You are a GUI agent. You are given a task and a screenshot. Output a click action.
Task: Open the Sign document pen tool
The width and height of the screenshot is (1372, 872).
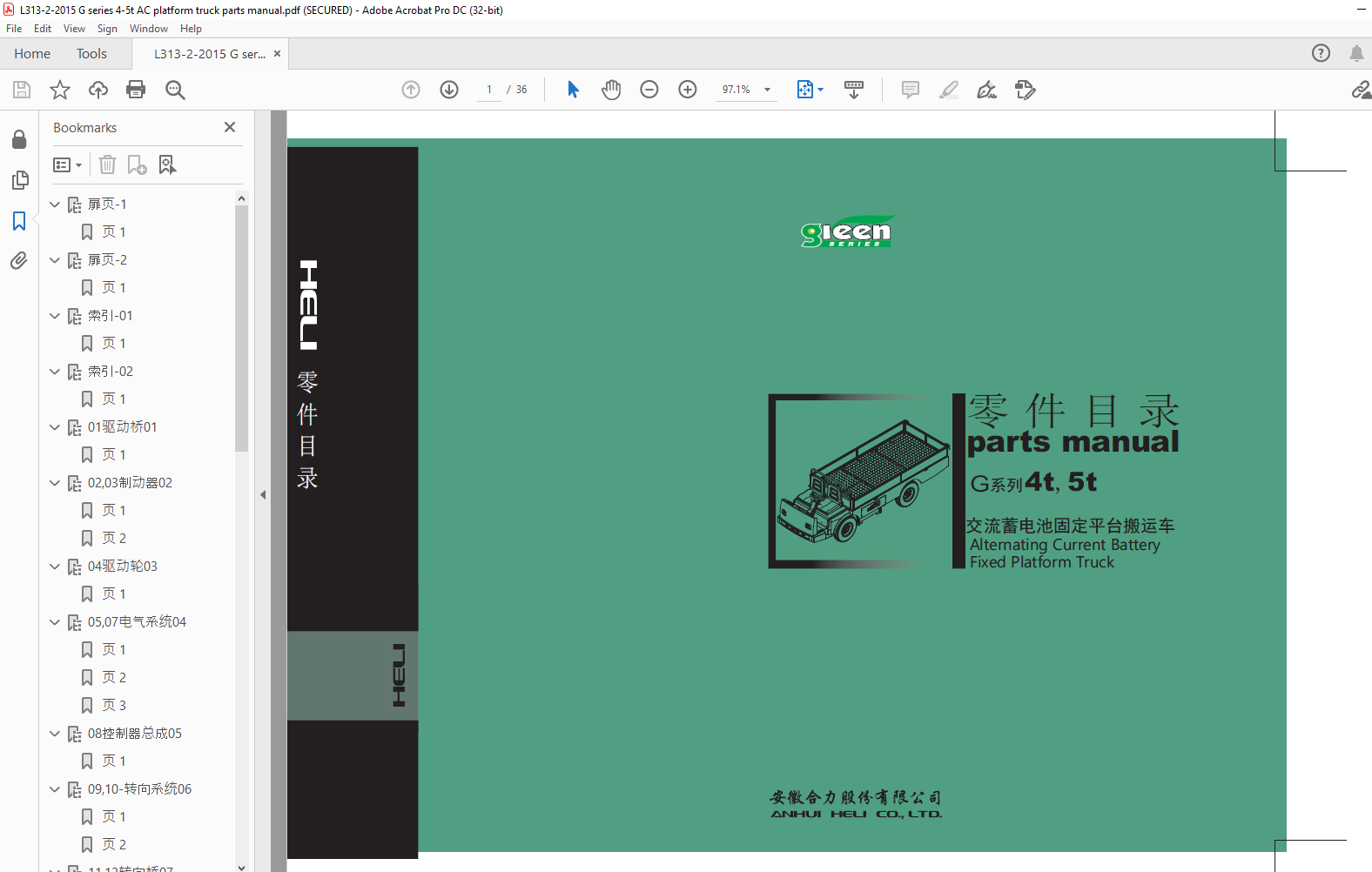pos(987,90)
